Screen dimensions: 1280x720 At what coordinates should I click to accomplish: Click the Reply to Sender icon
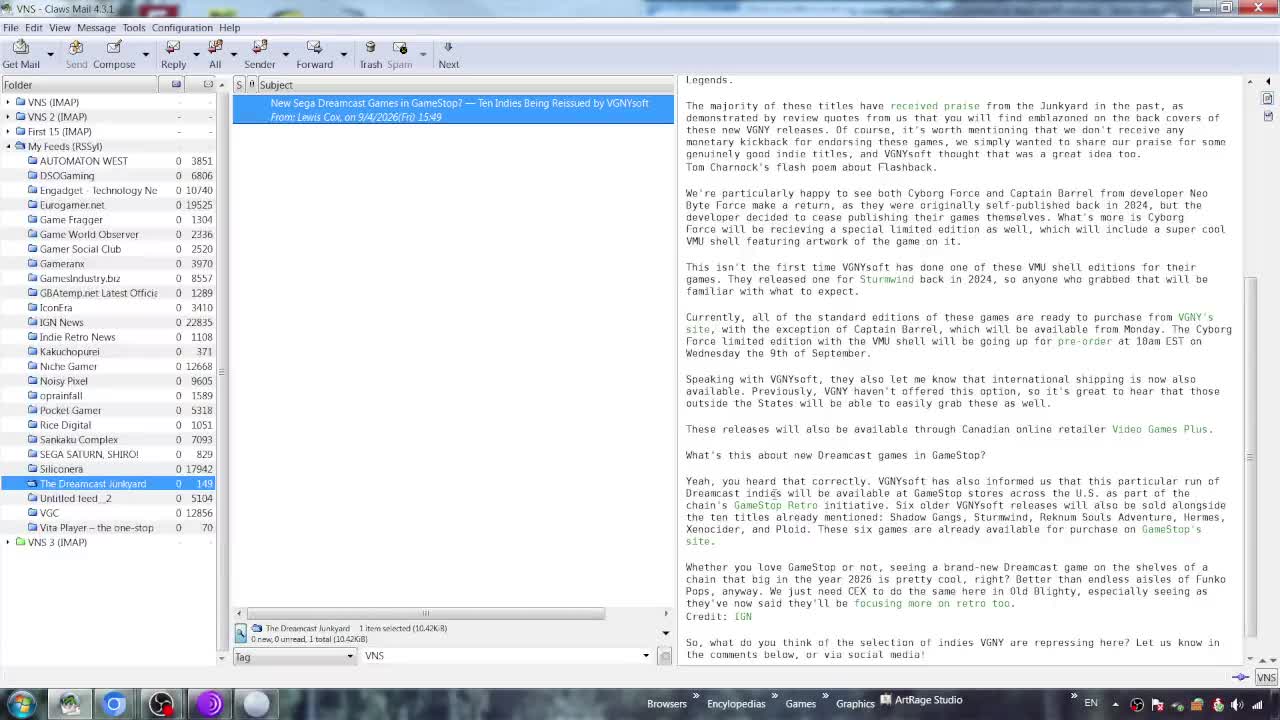pos(260,48)
